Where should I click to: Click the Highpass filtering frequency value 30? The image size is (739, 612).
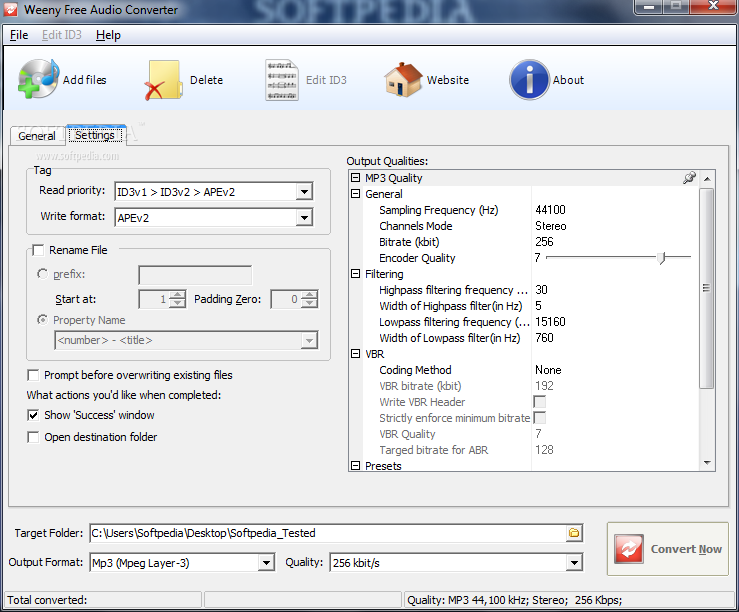tap(541, 290)
